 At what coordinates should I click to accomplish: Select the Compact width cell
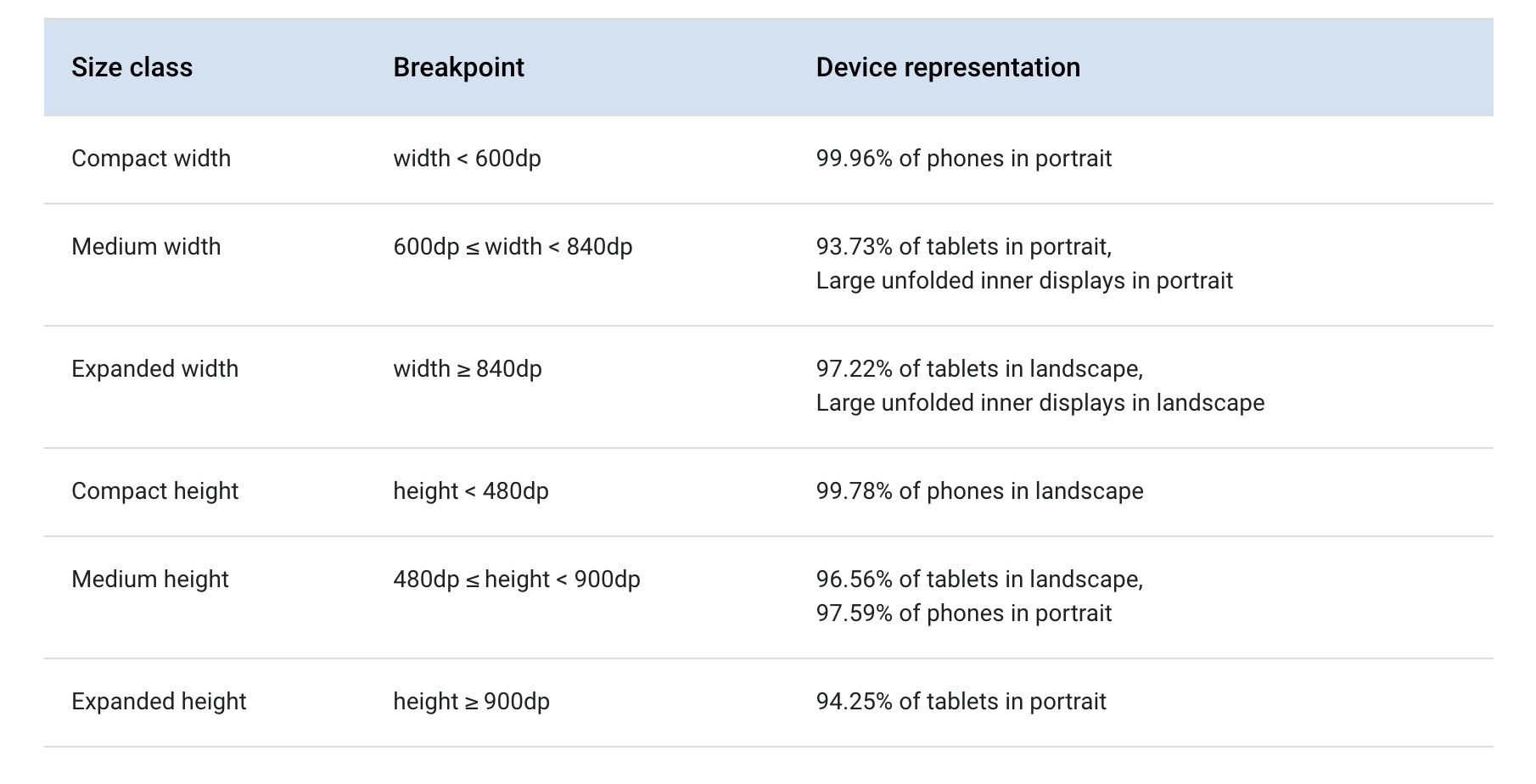pos(151,159)
